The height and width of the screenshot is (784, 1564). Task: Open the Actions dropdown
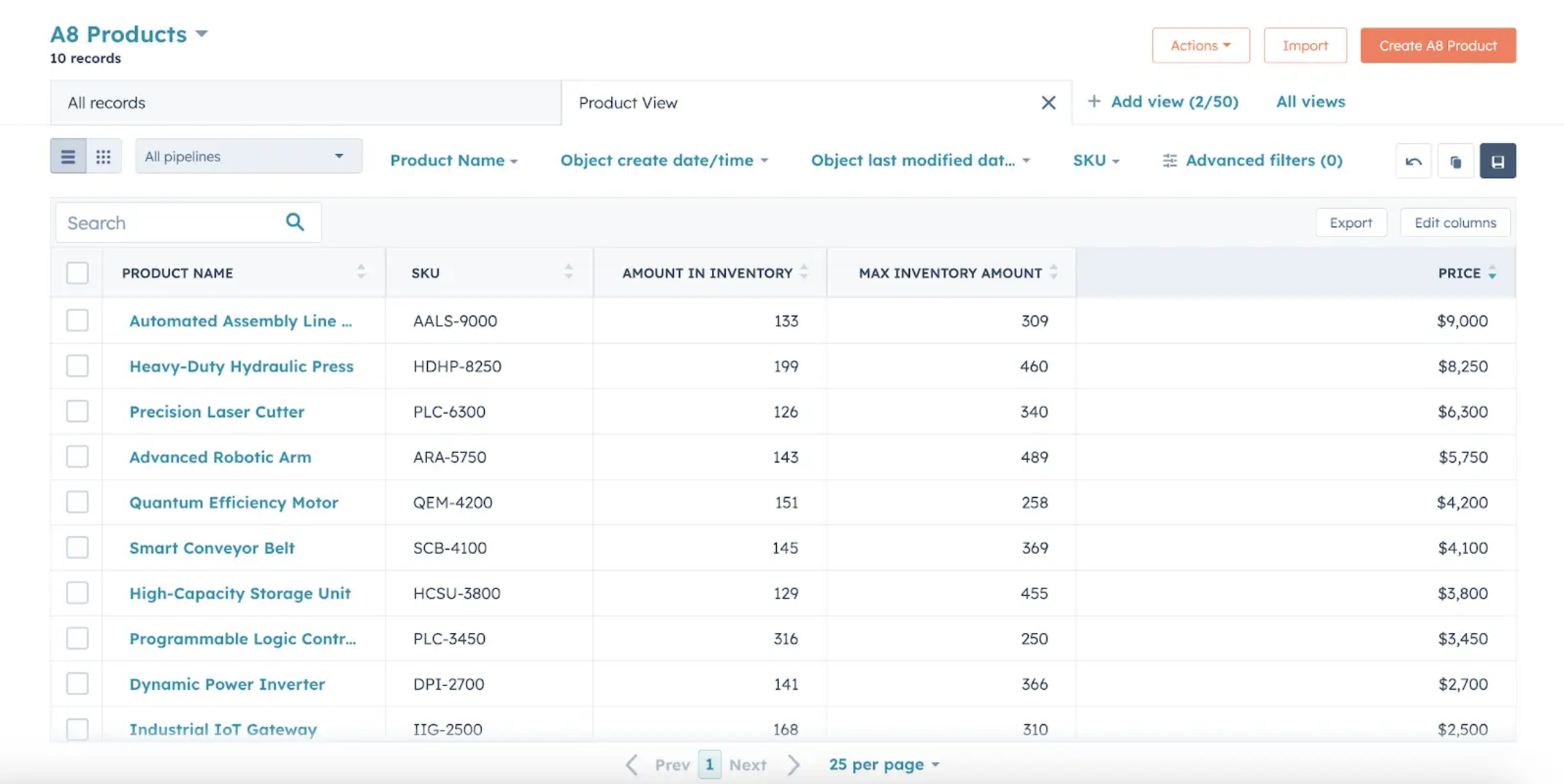pos(1200,45)
